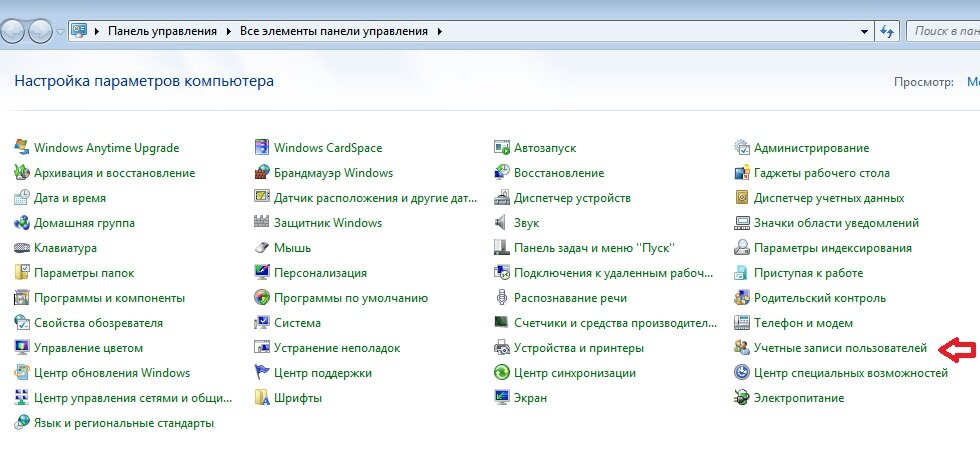The width and height of the screenshot is (980, 451).
Task: Open the Windows CardSpace icon
Action: [262, 147]
